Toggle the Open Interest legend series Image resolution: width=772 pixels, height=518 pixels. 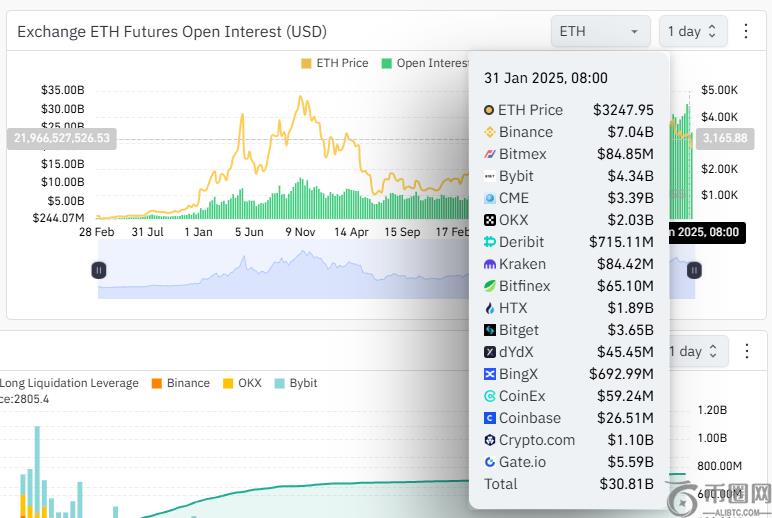424,63
